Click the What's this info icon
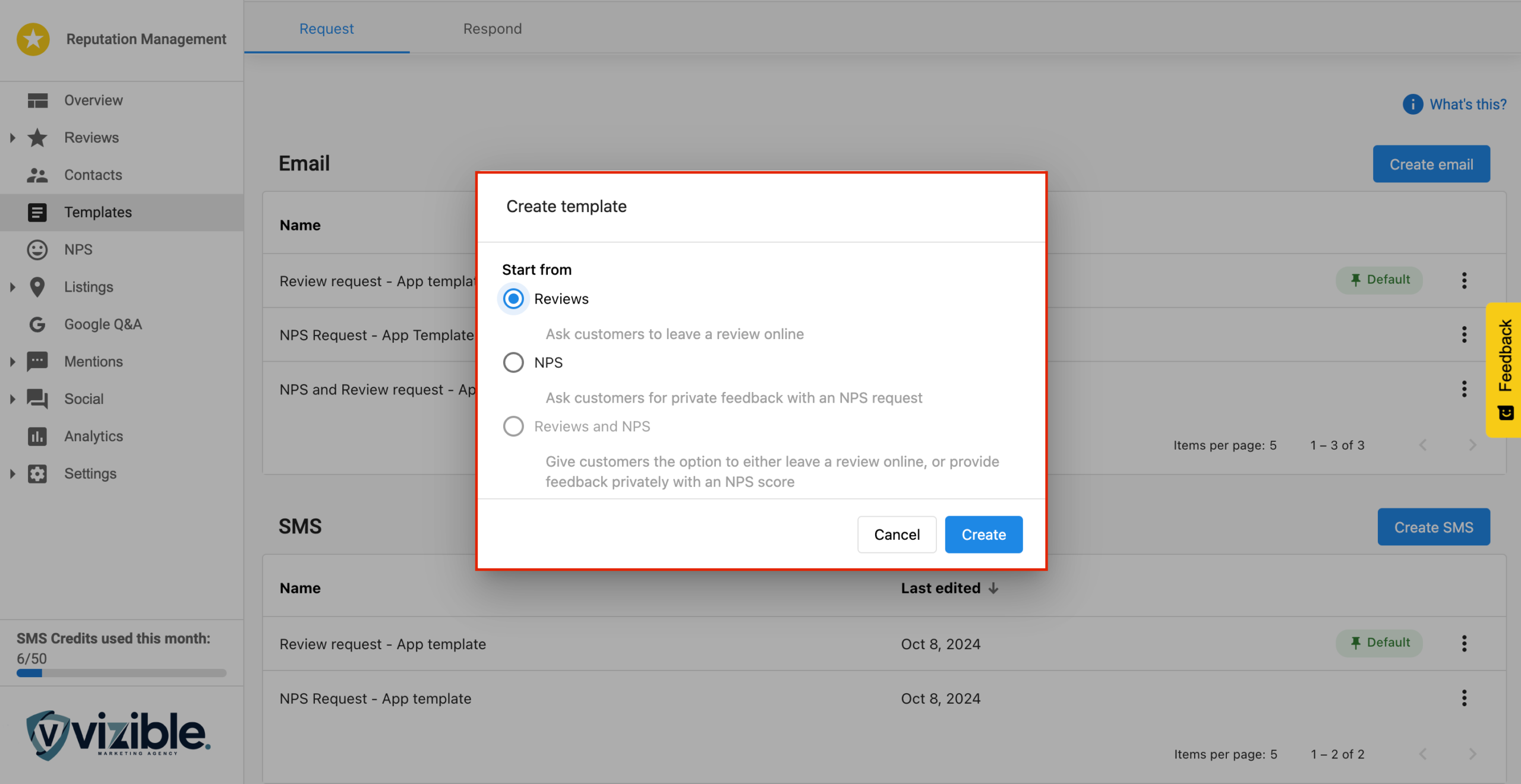 (x=1412, y=105)
